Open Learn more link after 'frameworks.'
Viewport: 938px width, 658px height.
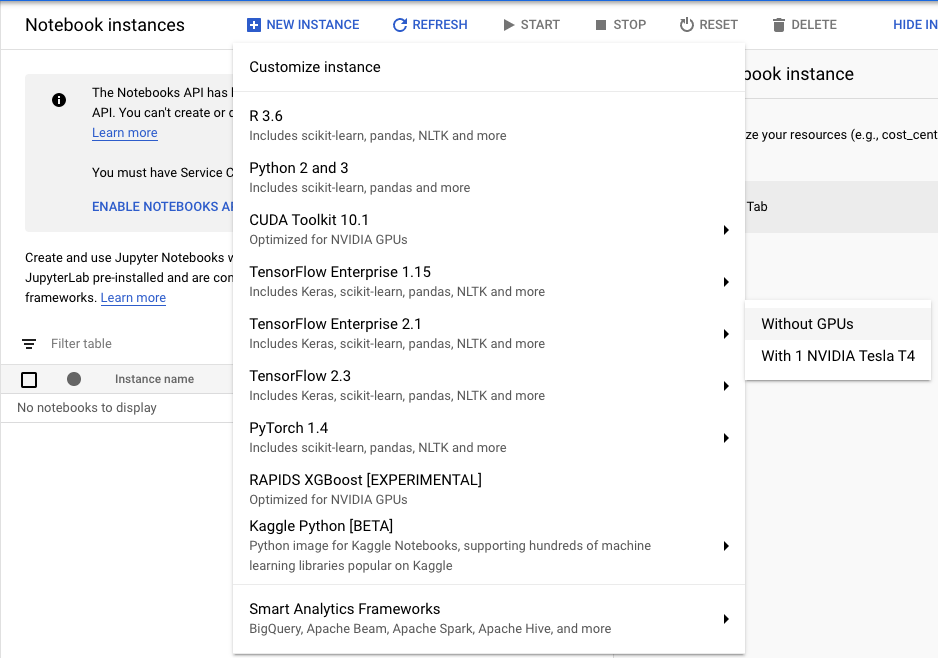click(x=133, y=298)
